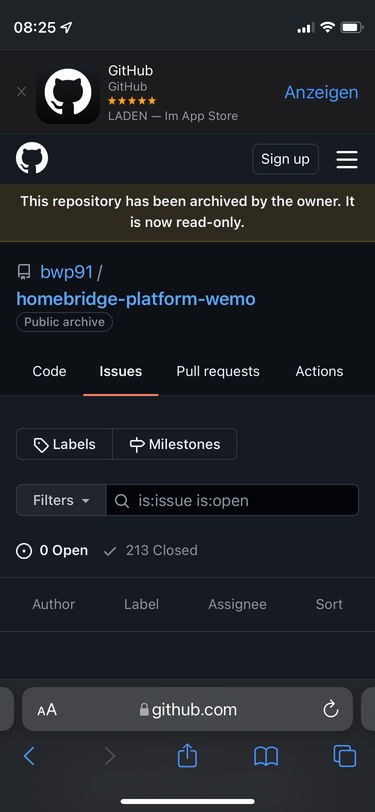Image resolution: width=375 pixels, height=812 pixels.
Task: Open the hamburger navigation menu
Action: click(x=347, y=159)
